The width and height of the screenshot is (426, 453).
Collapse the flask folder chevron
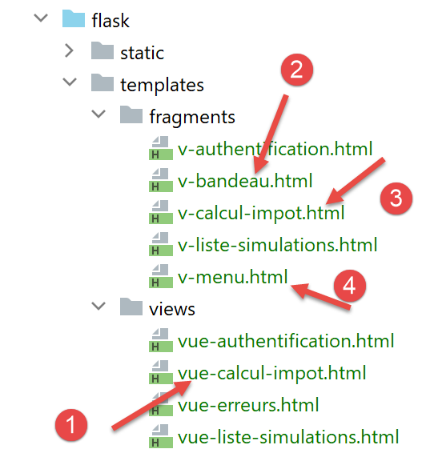[41, 18]
